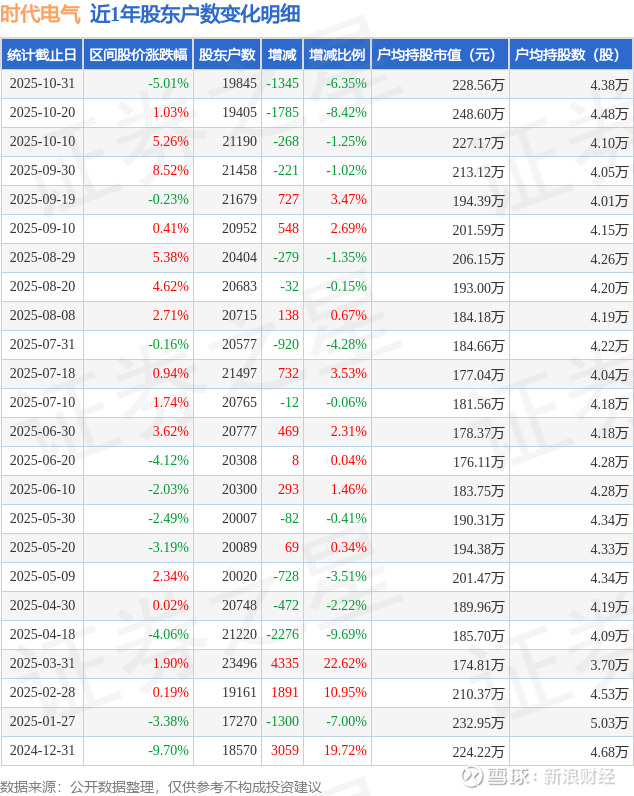Click the 时代电气 stock name title

[x=40, y=15]
